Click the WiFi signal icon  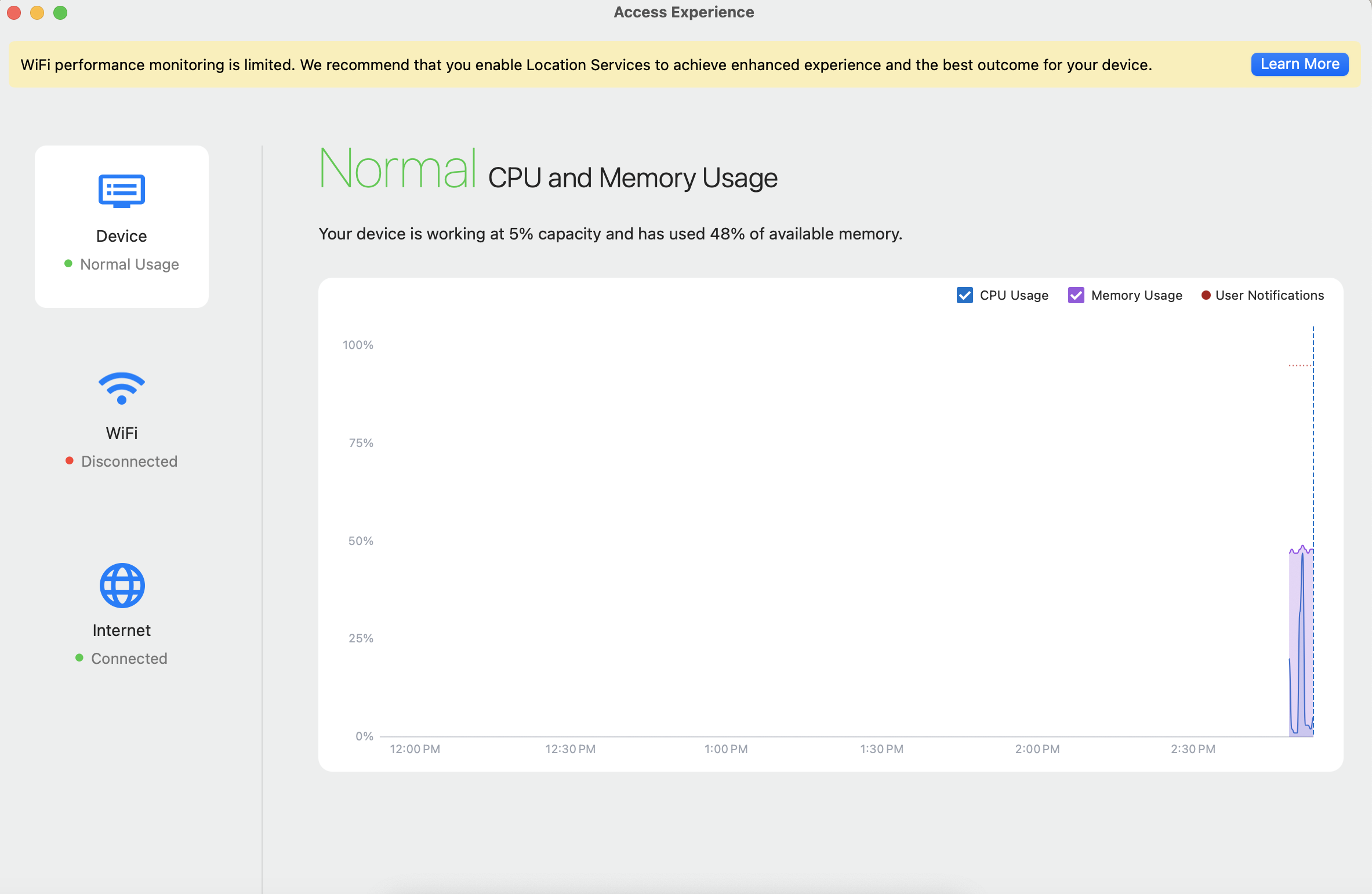(x=121, y=388)
